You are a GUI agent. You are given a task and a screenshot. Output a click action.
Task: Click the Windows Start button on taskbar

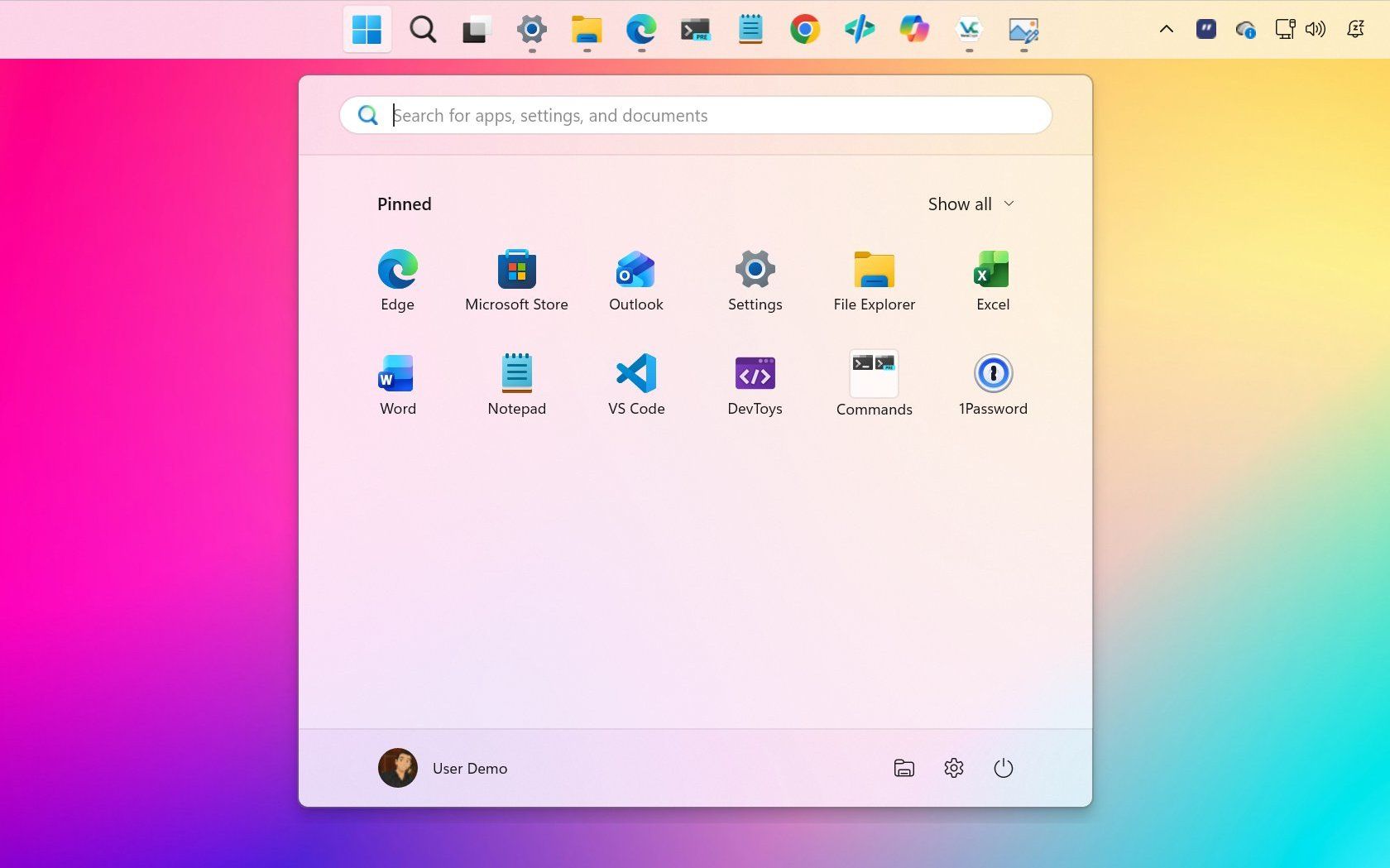367,30
